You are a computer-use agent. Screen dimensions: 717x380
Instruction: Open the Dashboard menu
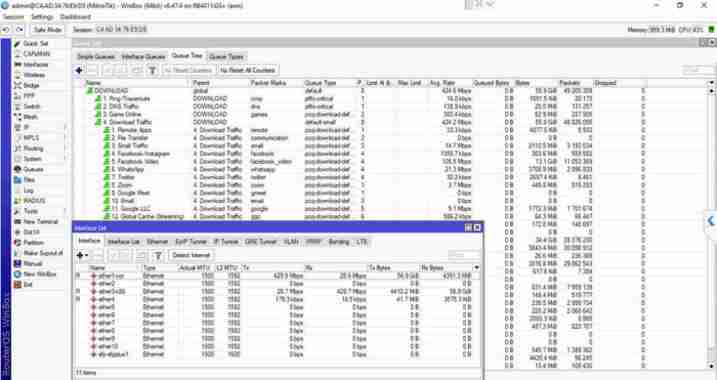pyautogui.click(x=75, y=17)
